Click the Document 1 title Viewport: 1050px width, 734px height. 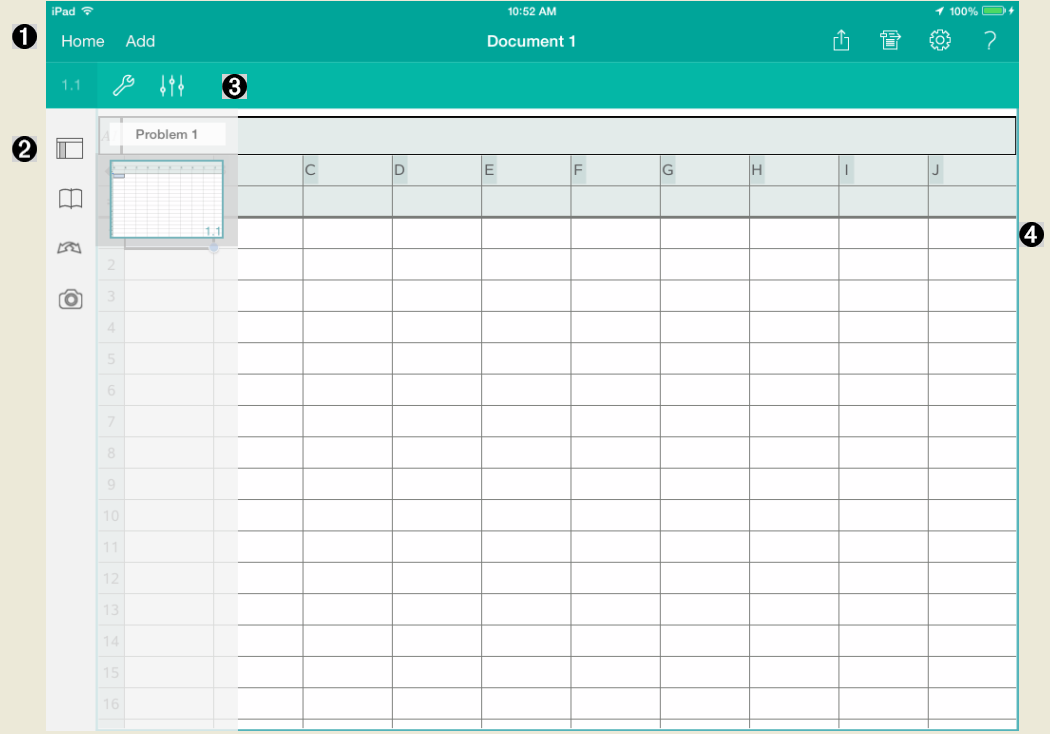[x=531, y=41]
